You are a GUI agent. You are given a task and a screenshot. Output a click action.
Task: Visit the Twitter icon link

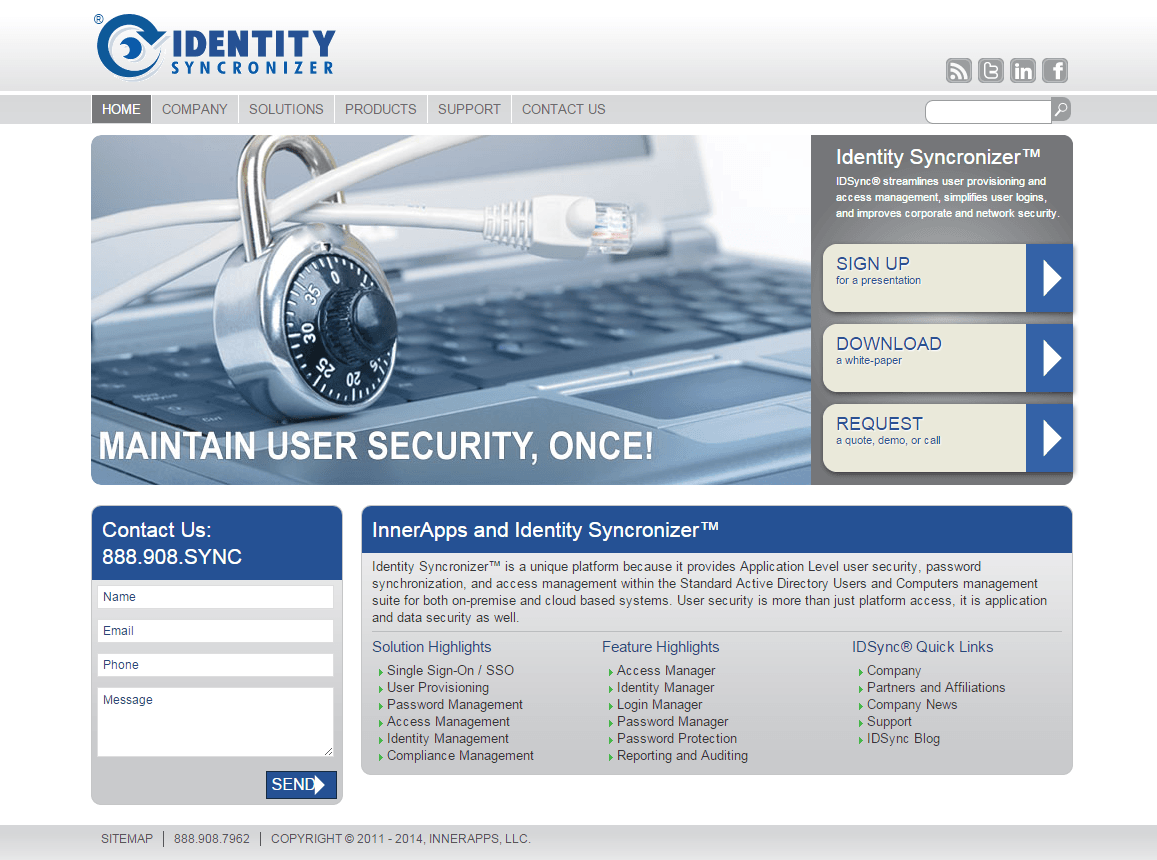(990, 70)
